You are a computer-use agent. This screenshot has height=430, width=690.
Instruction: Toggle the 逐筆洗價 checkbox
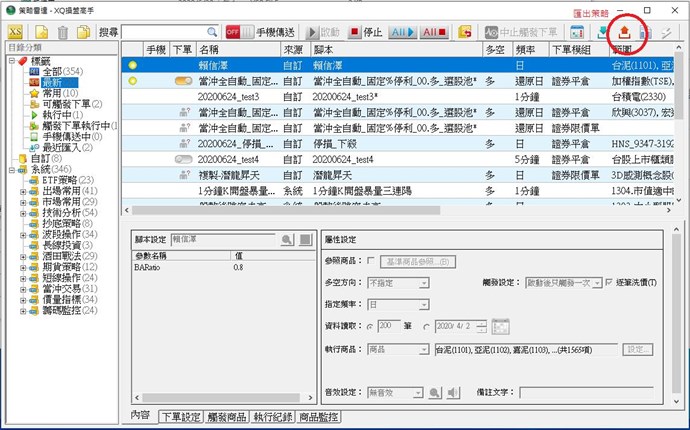click(612, 284)
